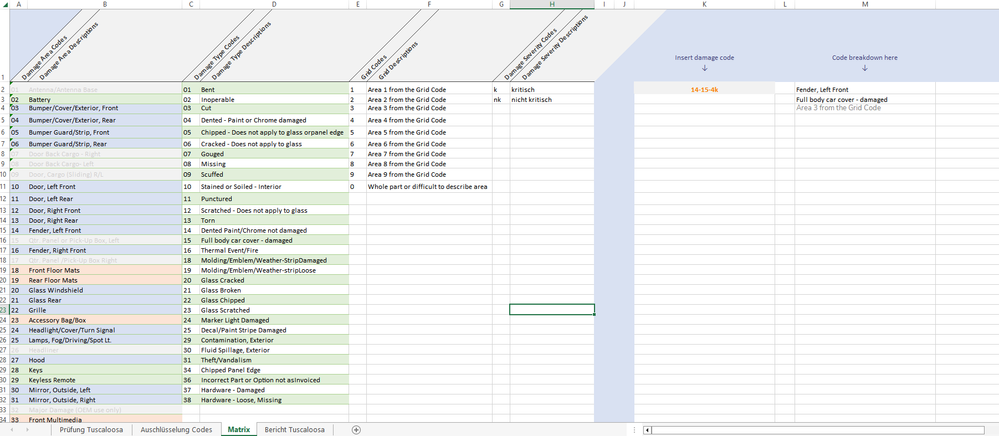
Task: Select column K header
Action: coord(704,4)
